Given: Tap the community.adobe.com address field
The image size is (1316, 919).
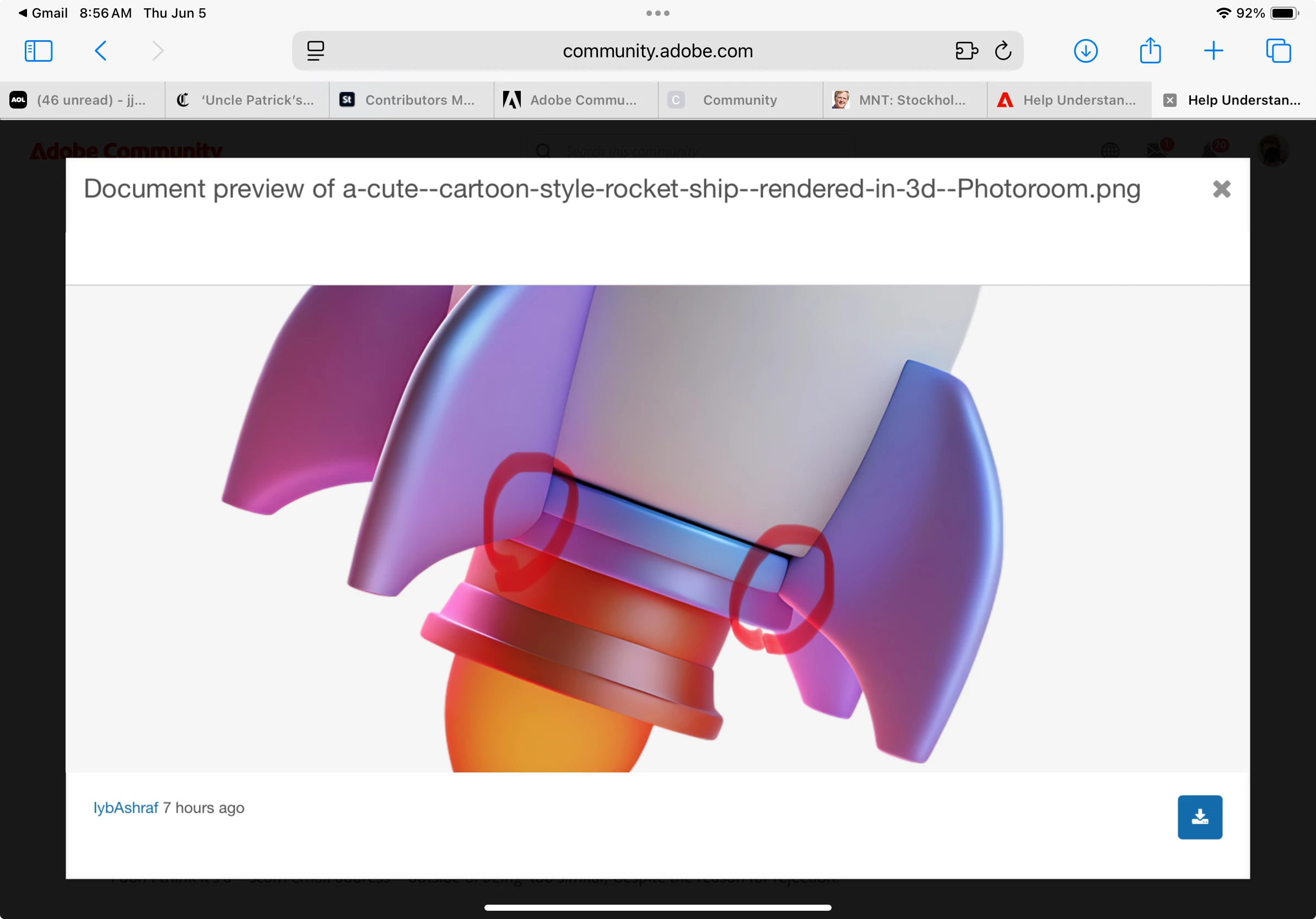Looking at the screenshot, I should click(657, 51).
